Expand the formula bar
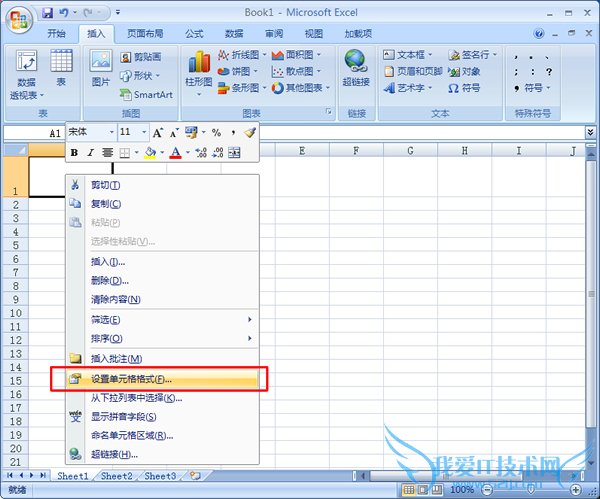Screen dimensions: 600x499 pos(590,132)
